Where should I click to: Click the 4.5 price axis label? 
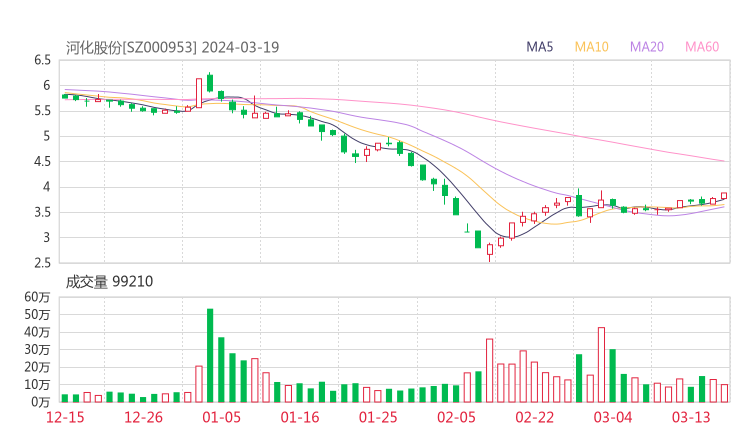[x=42, y=161]
